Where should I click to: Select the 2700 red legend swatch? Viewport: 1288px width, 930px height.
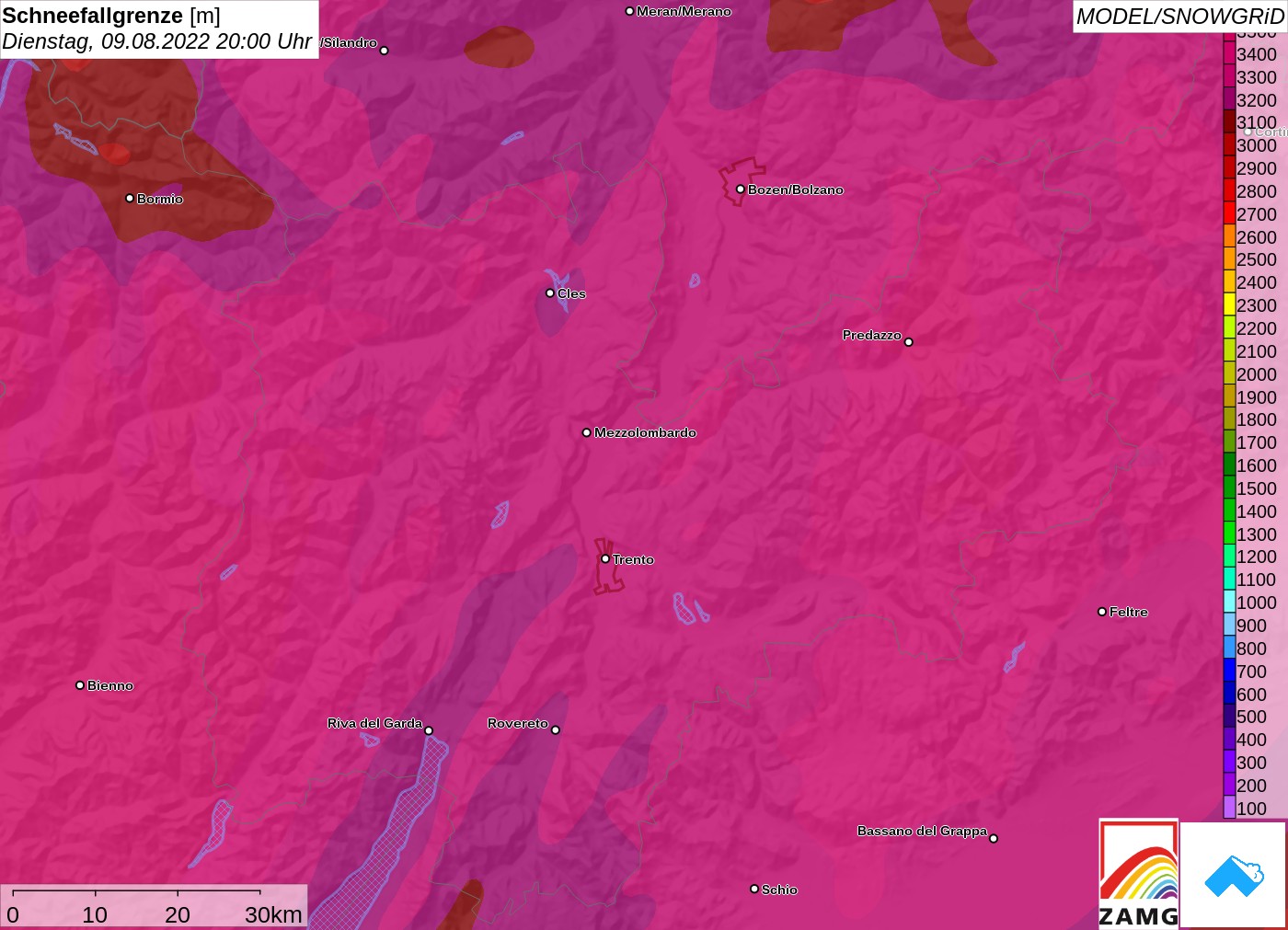[x=1229, y=213]
